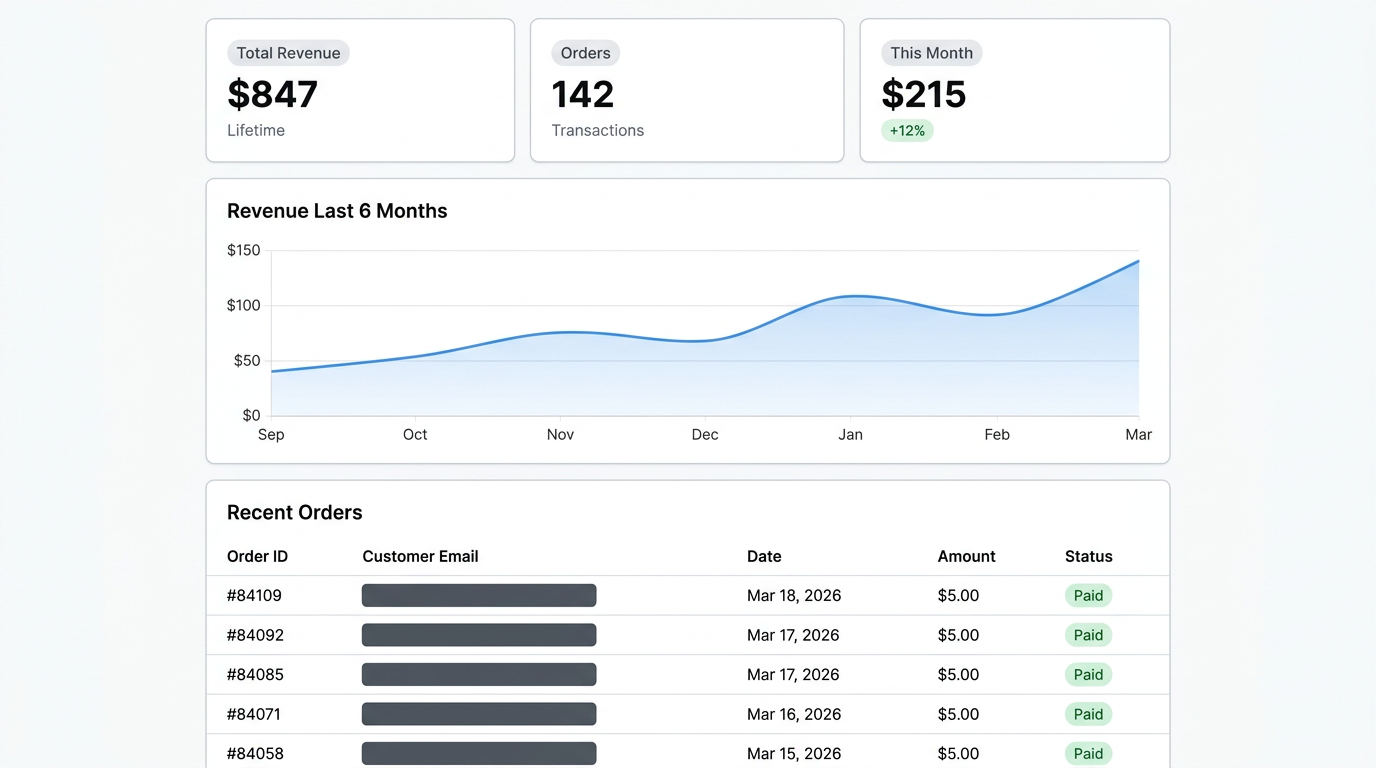Sort the table by the Date column header
This screenshot has height=768, width=1376.
(764, 556)
